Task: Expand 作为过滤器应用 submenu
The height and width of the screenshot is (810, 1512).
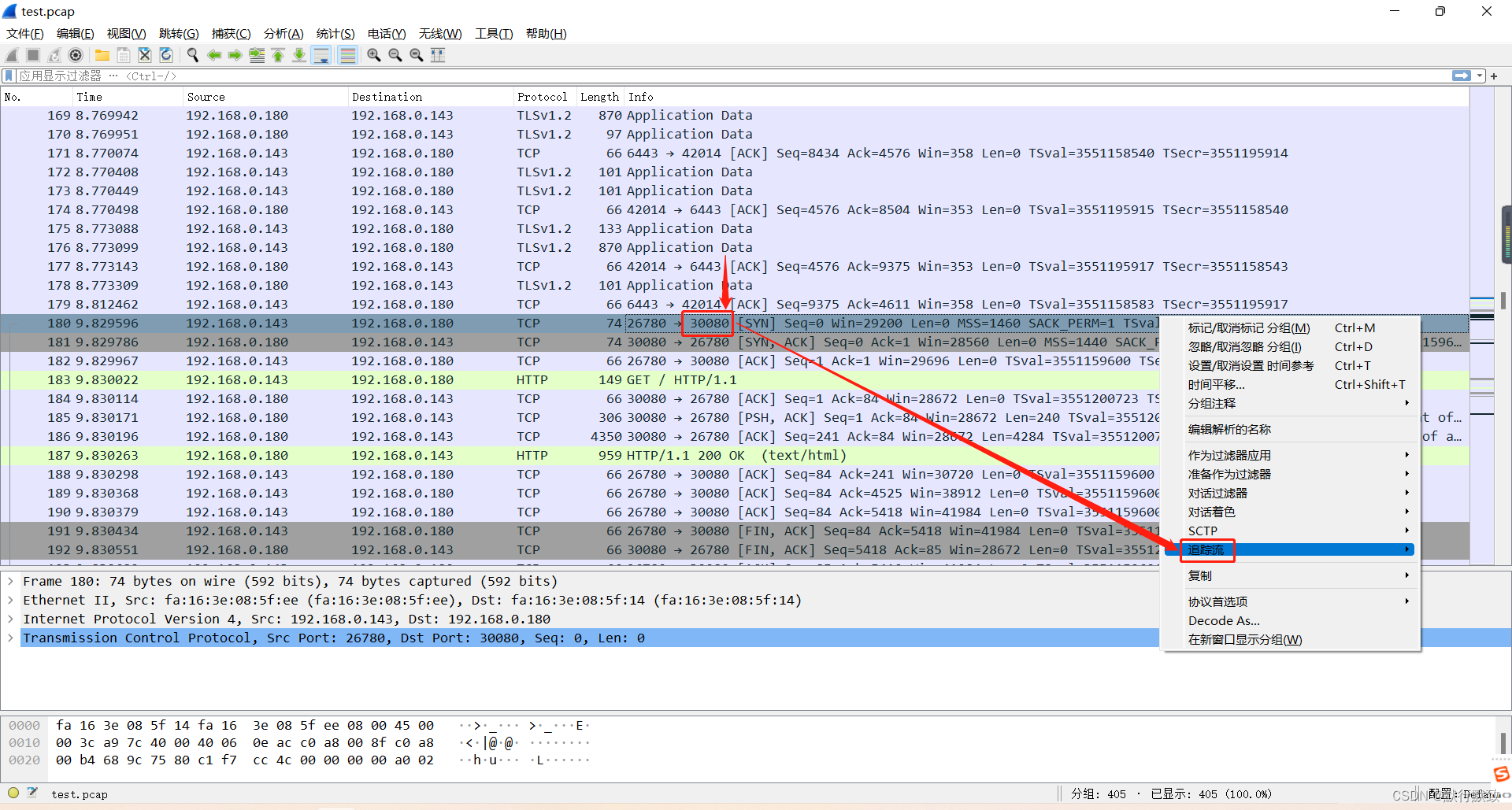Action: (x=1291, y=456)
